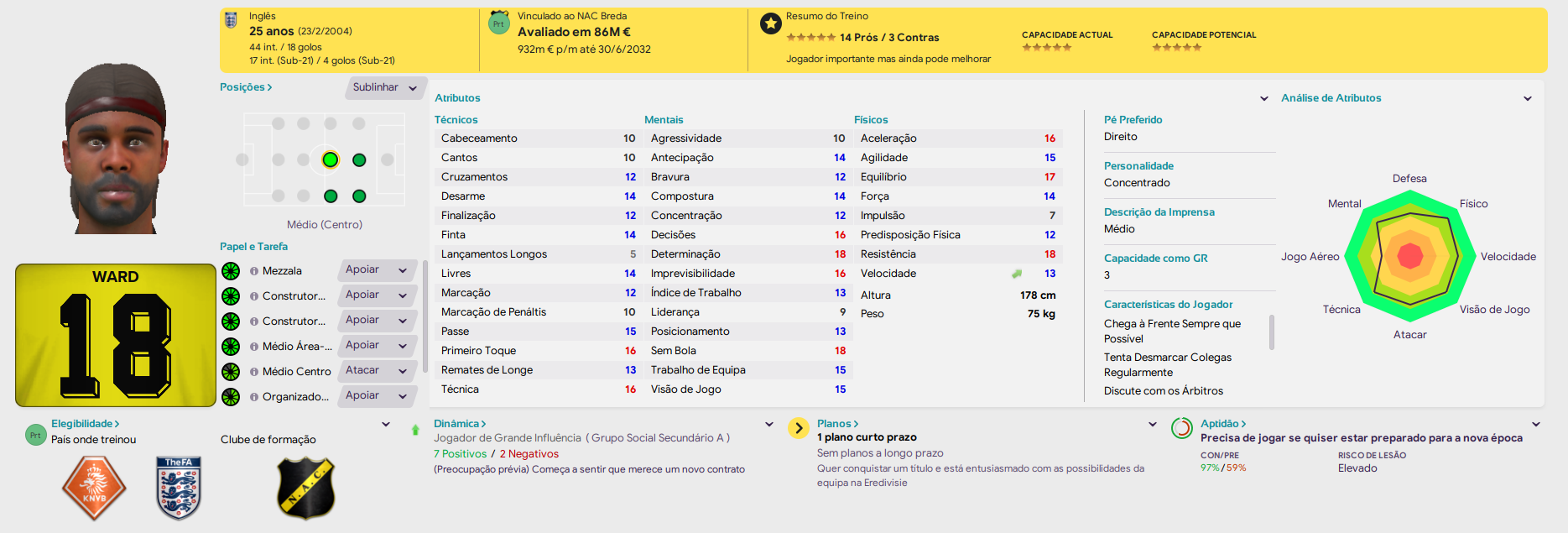Click the WARD 18 shirt thumbnail
The image size is (1568, 533).
tap(116, 336)
